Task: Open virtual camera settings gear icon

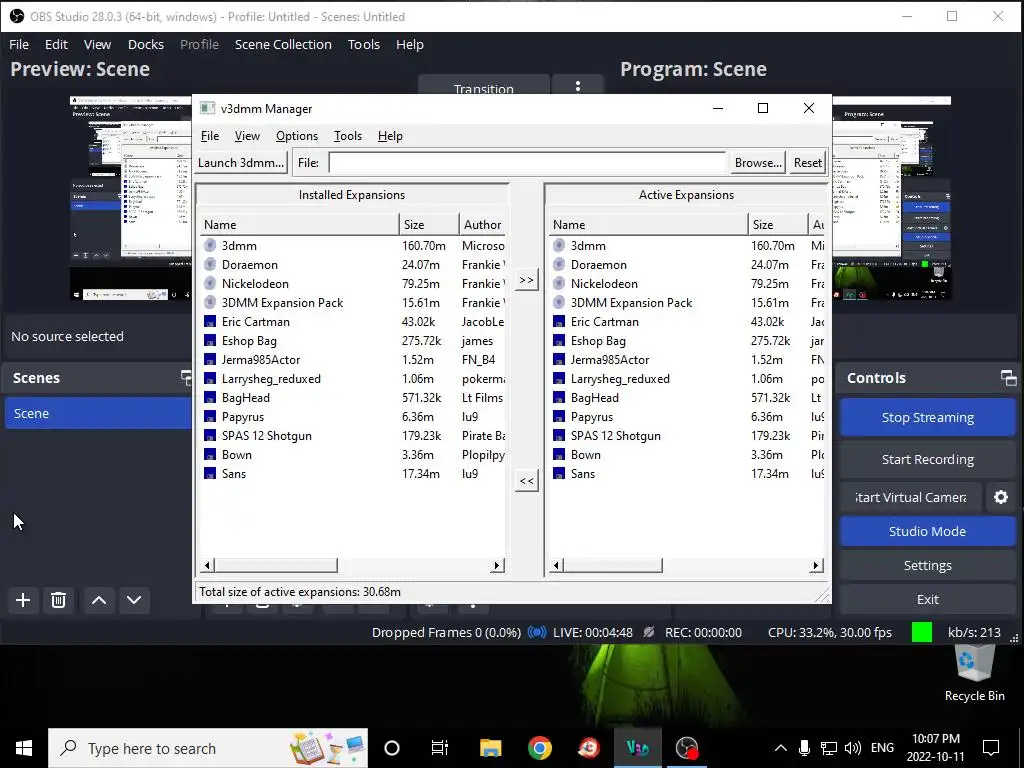Action: (1000, 498)
